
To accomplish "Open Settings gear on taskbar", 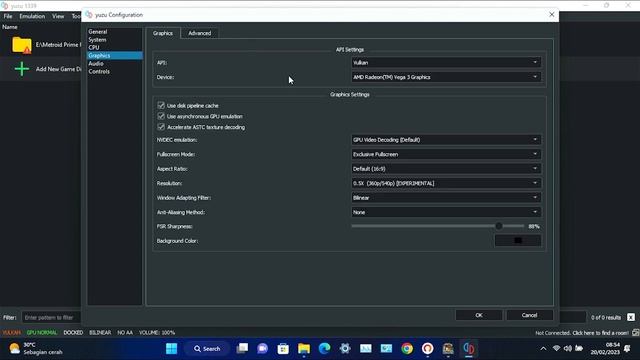I will (x=345, y=349).
